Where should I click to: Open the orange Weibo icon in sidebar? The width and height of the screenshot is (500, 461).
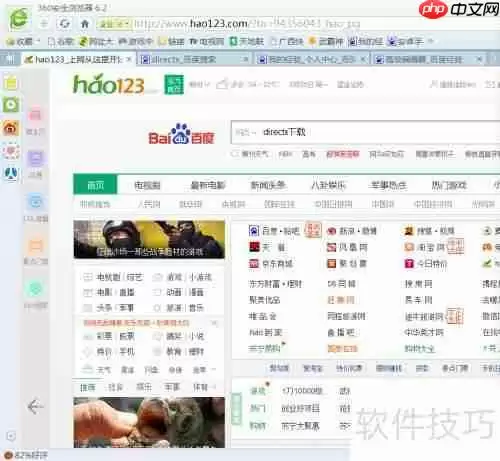[x=11, y=128]
